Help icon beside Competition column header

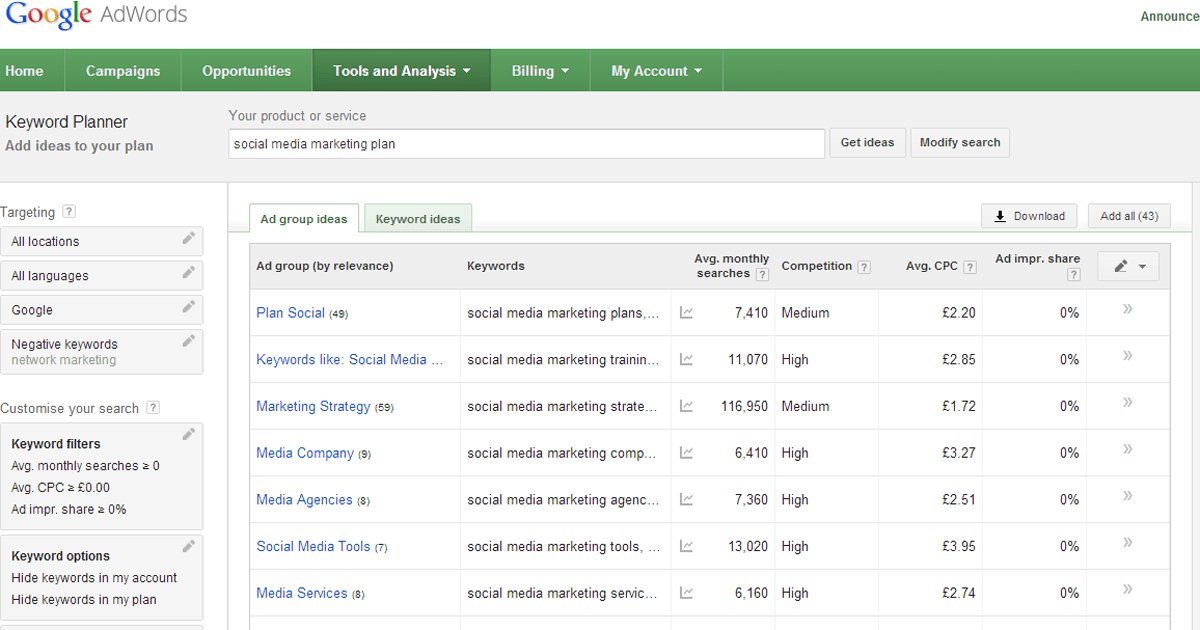pyautogui.click(x=864, y=267)
